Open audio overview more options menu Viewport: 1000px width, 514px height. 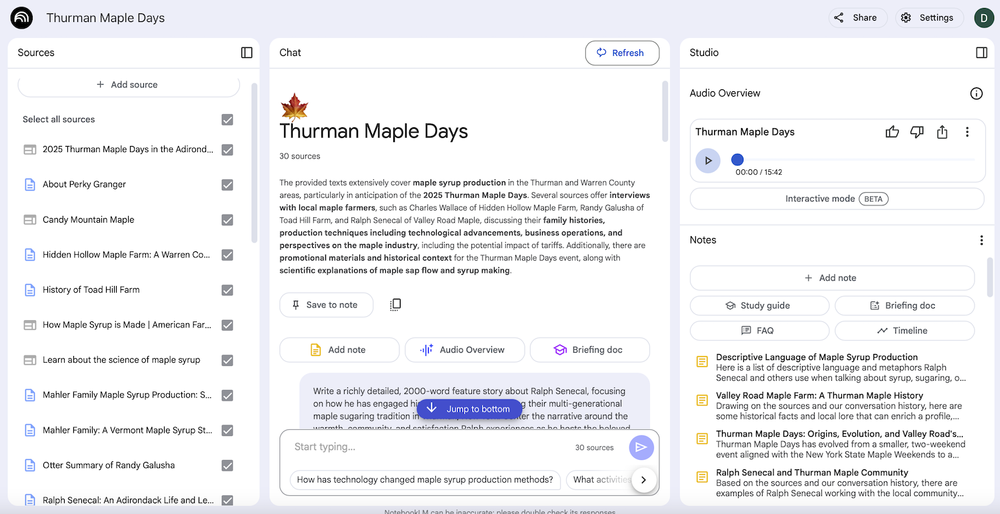click(967, 132)
